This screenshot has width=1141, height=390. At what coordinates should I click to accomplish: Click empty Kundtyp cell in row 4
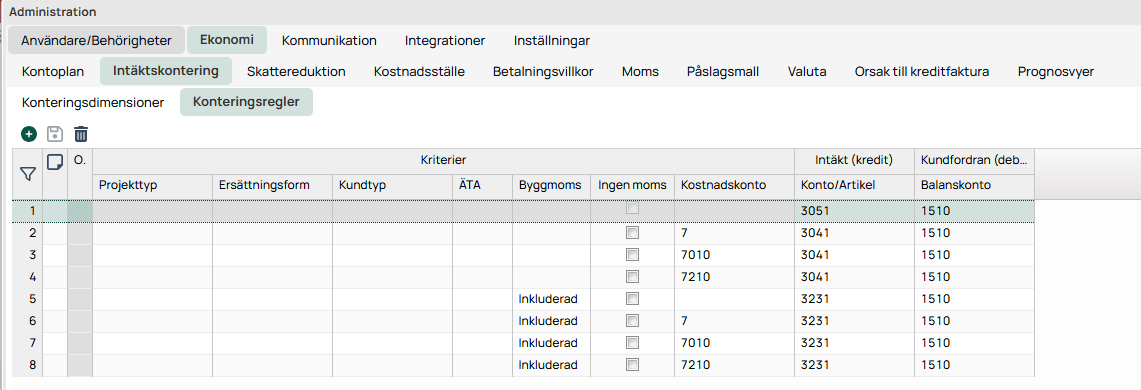392,277
